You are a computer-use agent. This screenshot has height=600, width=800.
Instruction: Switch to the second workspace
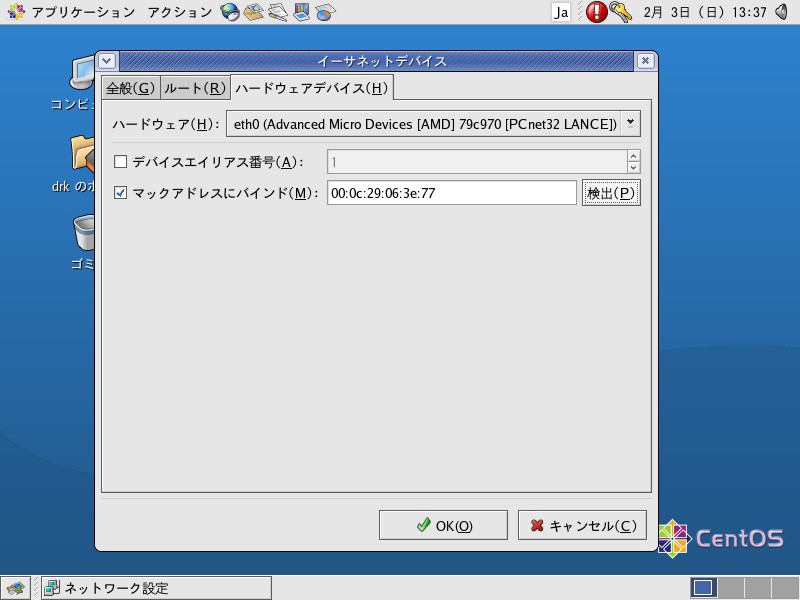[731, 588]
